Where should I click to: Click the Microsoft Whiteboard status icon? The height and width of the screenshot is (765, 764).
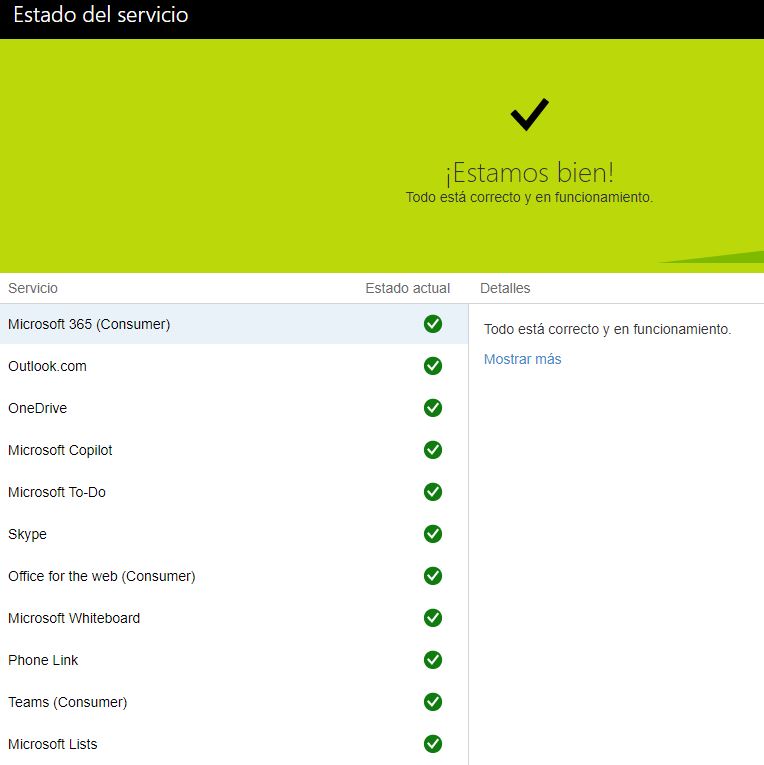(433, 618)
